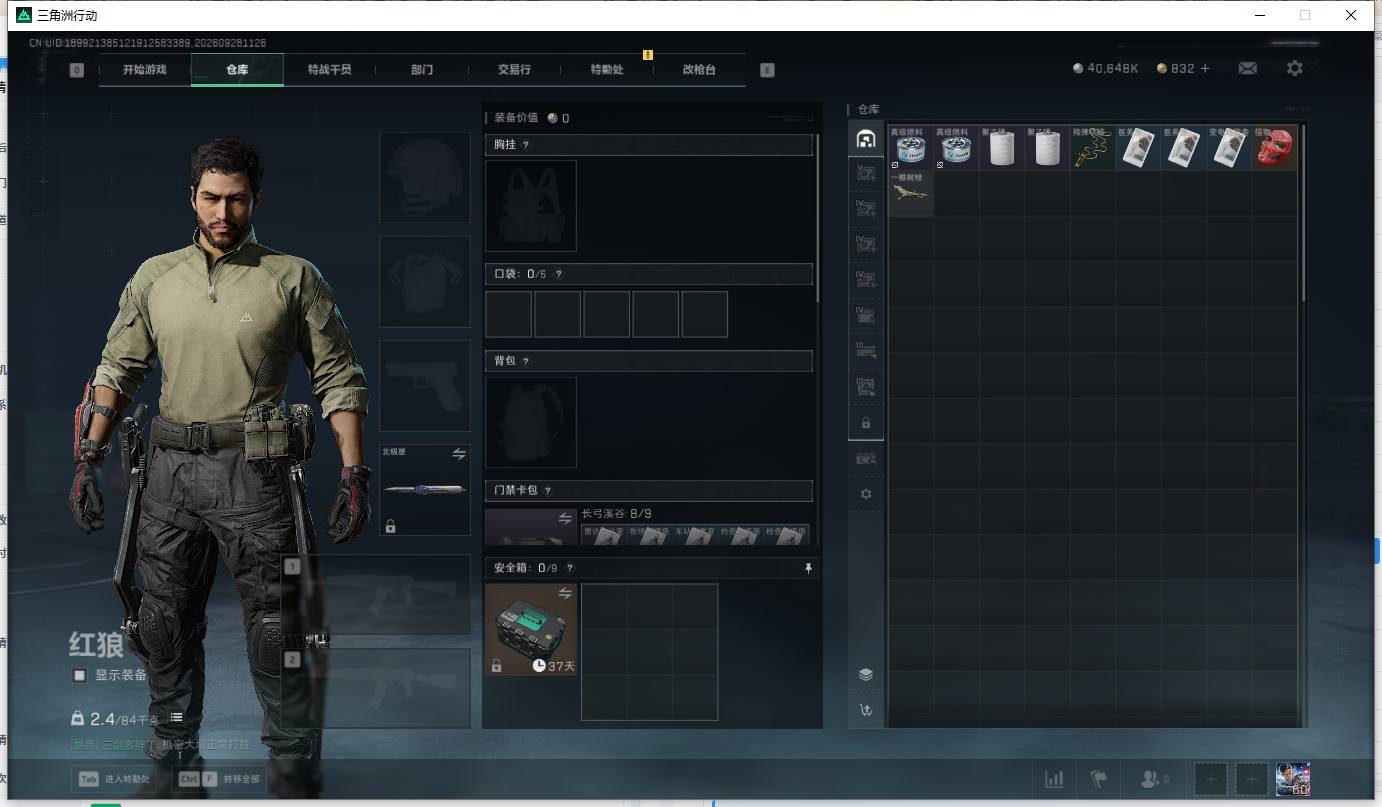The width and height of the screenshot is (1382, 807).
Task: Click the help icon beside 安全箱
Action: pos(571,568)
